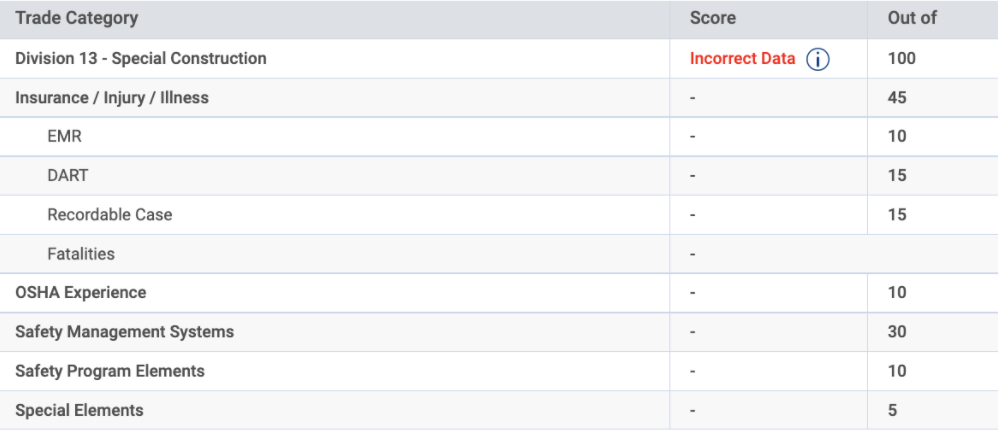This screenshot has width=998, height=432.
Task: Click the dash score in EMR row
Action: [692, 137]
